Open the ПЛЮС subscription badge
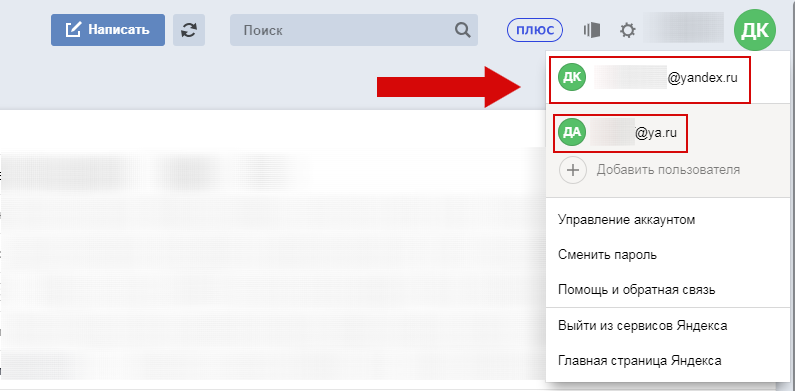The width and height of the screenshot is (795, 391). click(x=535, y=30)
